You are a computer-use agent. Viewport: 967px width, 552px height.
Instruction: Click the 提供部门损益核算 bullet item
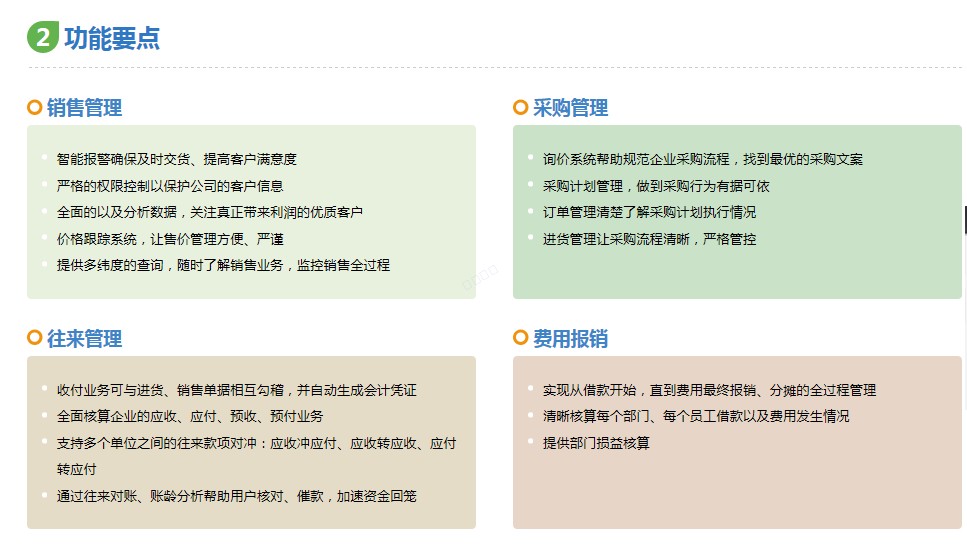[596, 443]
